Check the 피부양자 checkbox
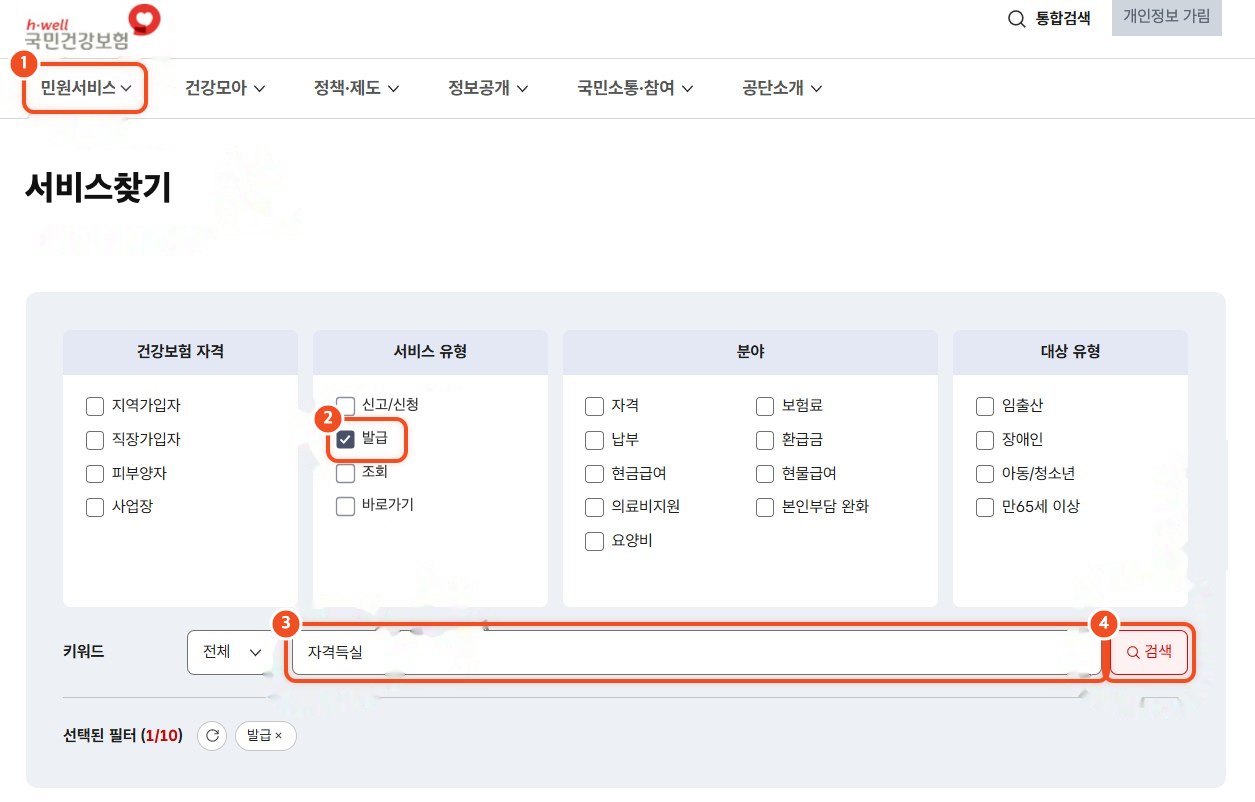 (95, 473)
